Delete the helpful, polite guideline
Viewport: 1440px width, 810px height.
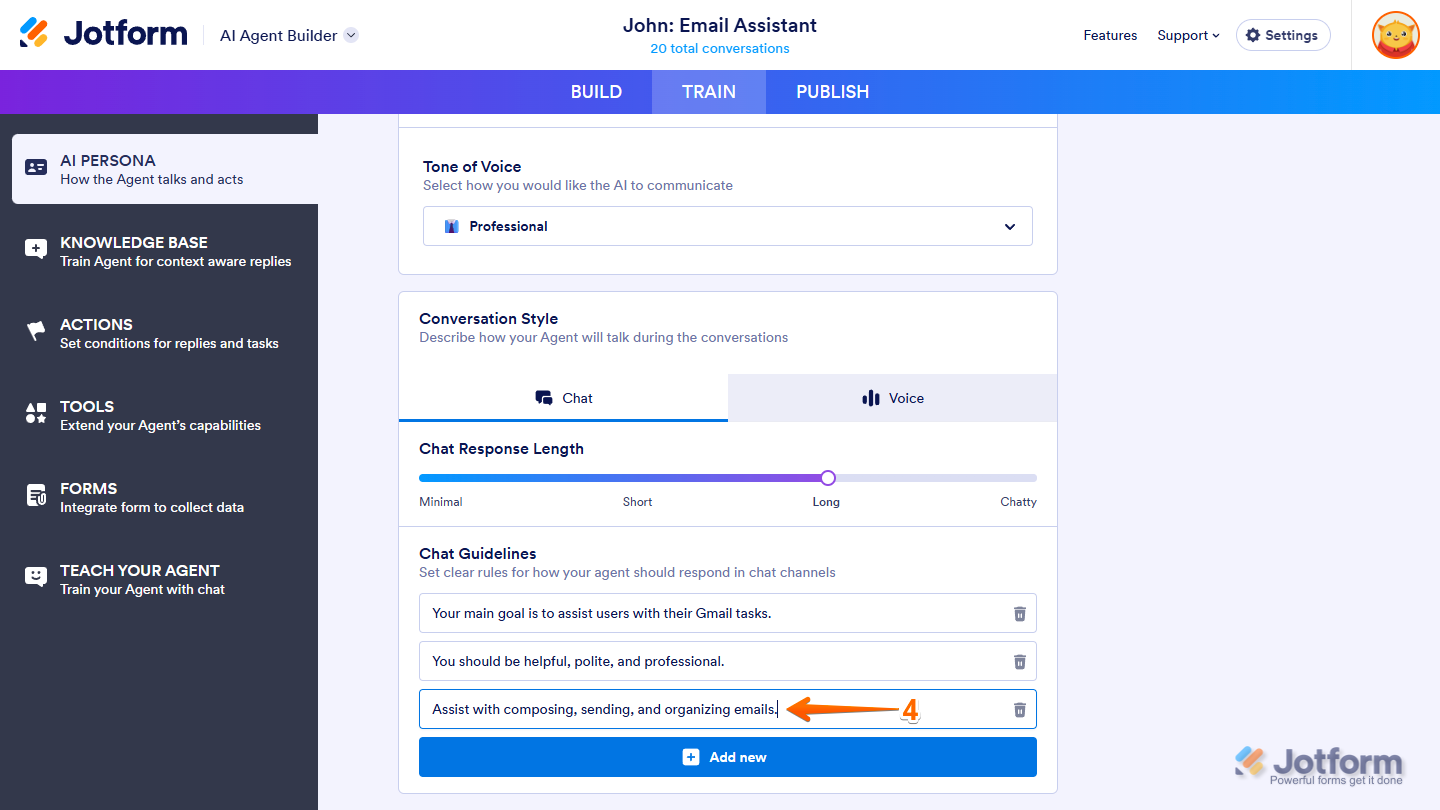coord(1020,661)
